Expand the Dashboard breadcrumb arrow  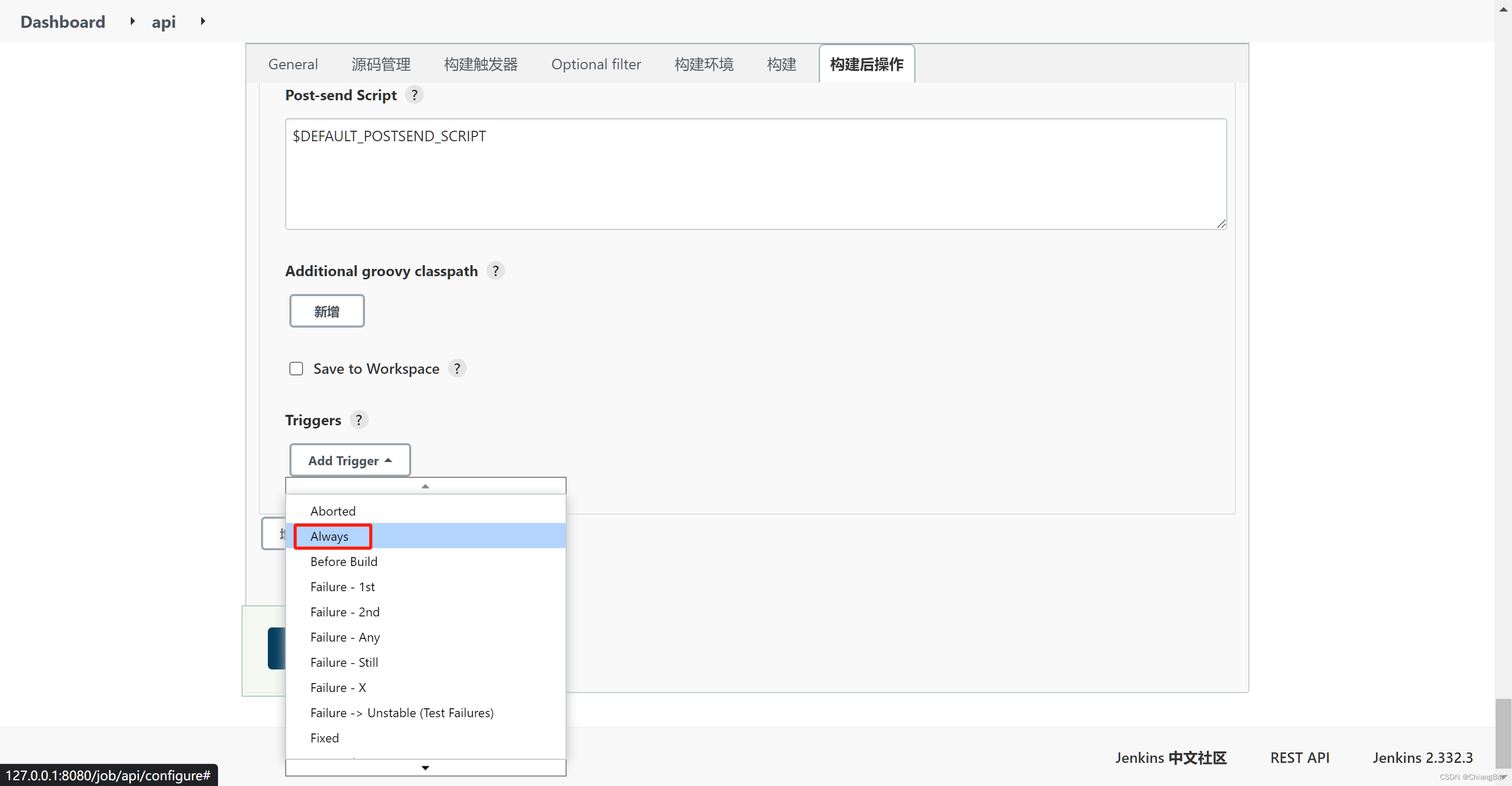[x=133, y=22]
